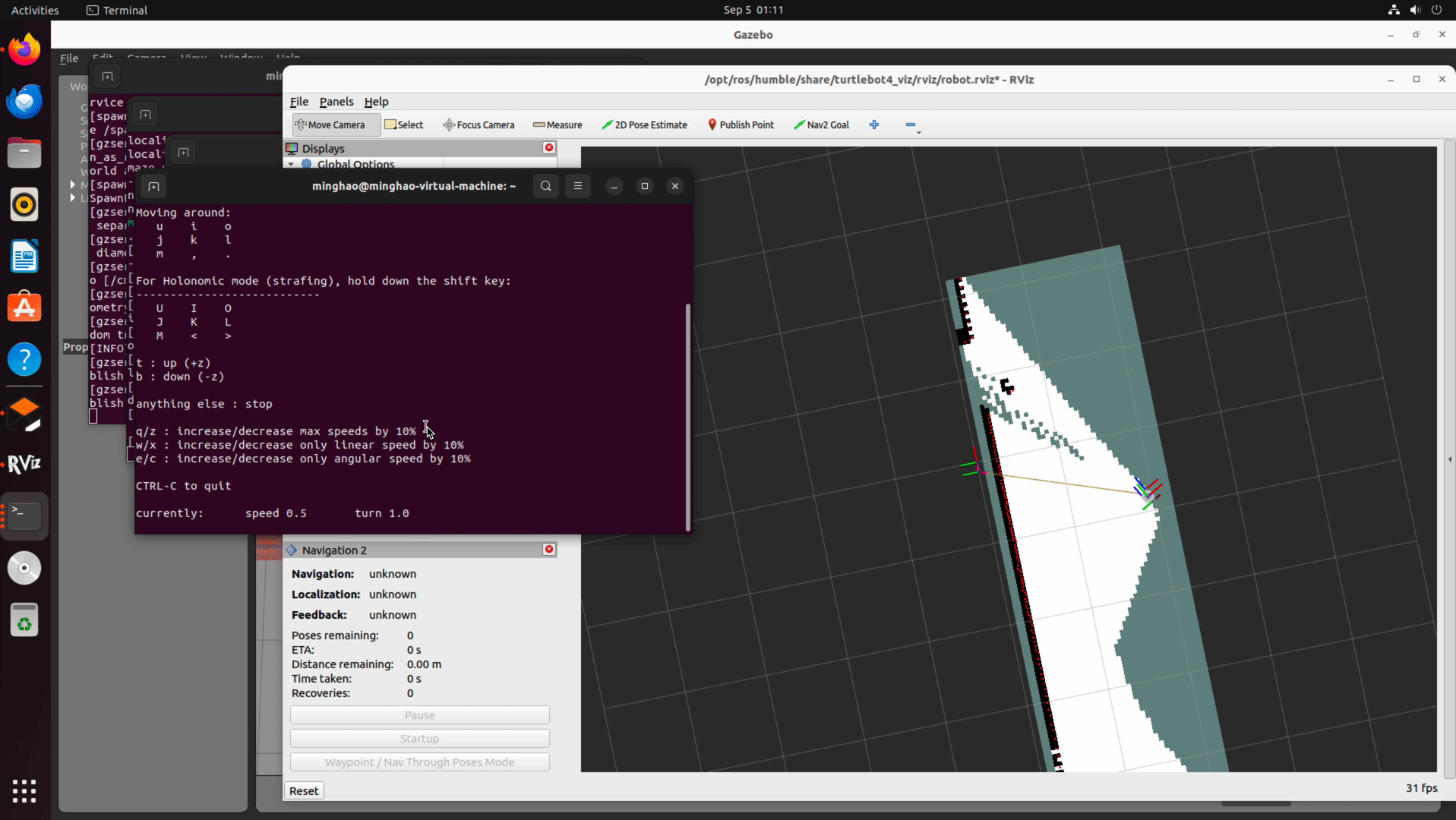
Task: Click the Navigation 2 panel diamond icon
Action: pyautogui.click(x=292, y=550)
